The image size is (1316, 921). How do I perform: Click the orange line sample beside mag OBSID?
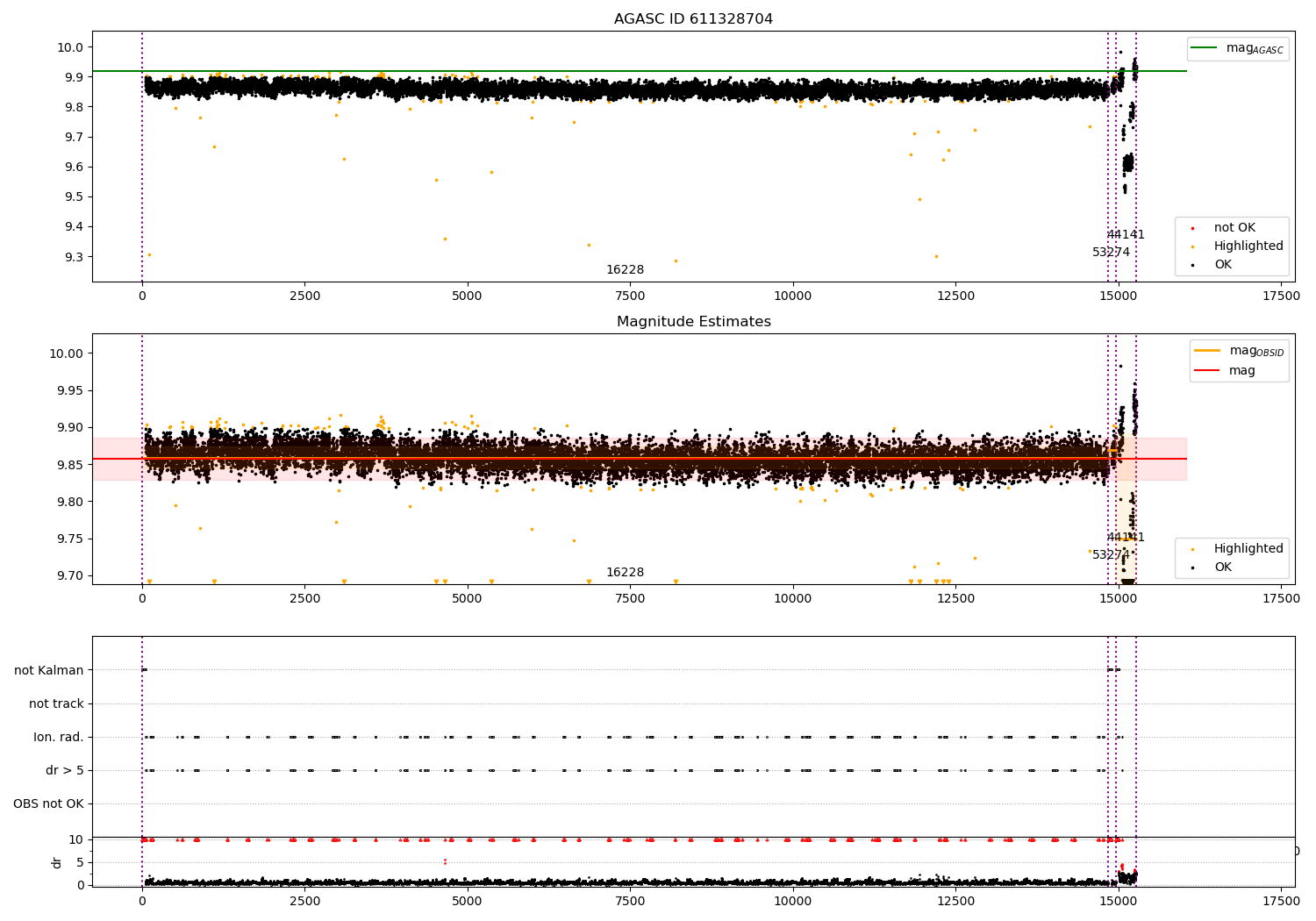1206,351
